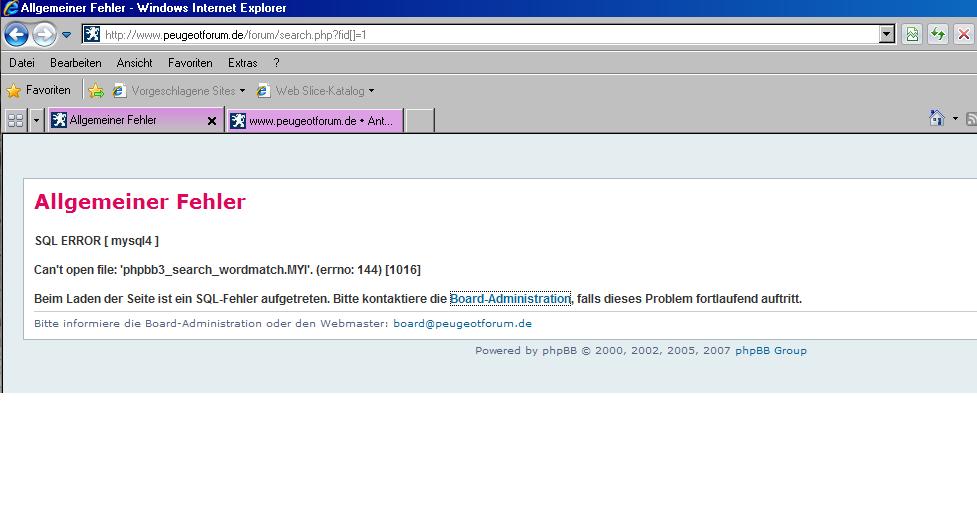Open the recent pages dropdown arrow
Screen dimensions: 977x512
click(x=67, y=35)
